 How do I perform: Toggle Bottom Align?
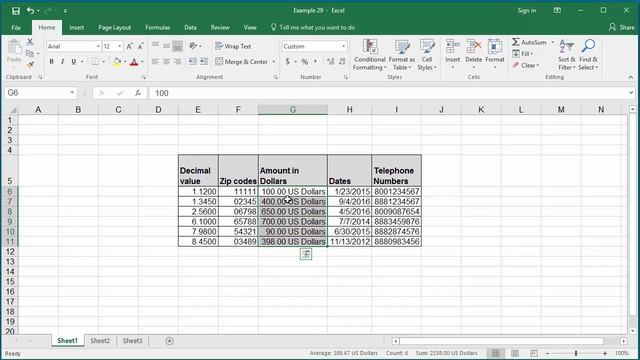(x=178, y=46)
